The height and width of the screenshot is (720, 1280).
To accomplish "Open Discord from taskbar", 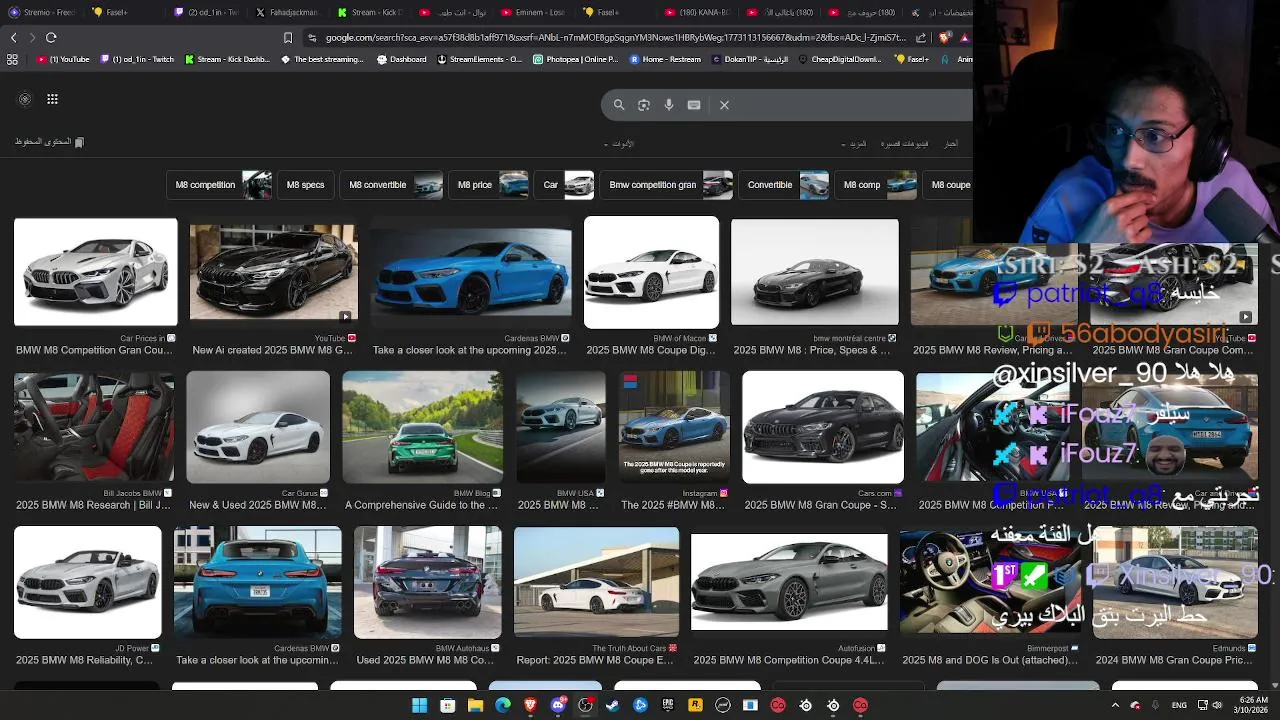I will click(558, 705).
